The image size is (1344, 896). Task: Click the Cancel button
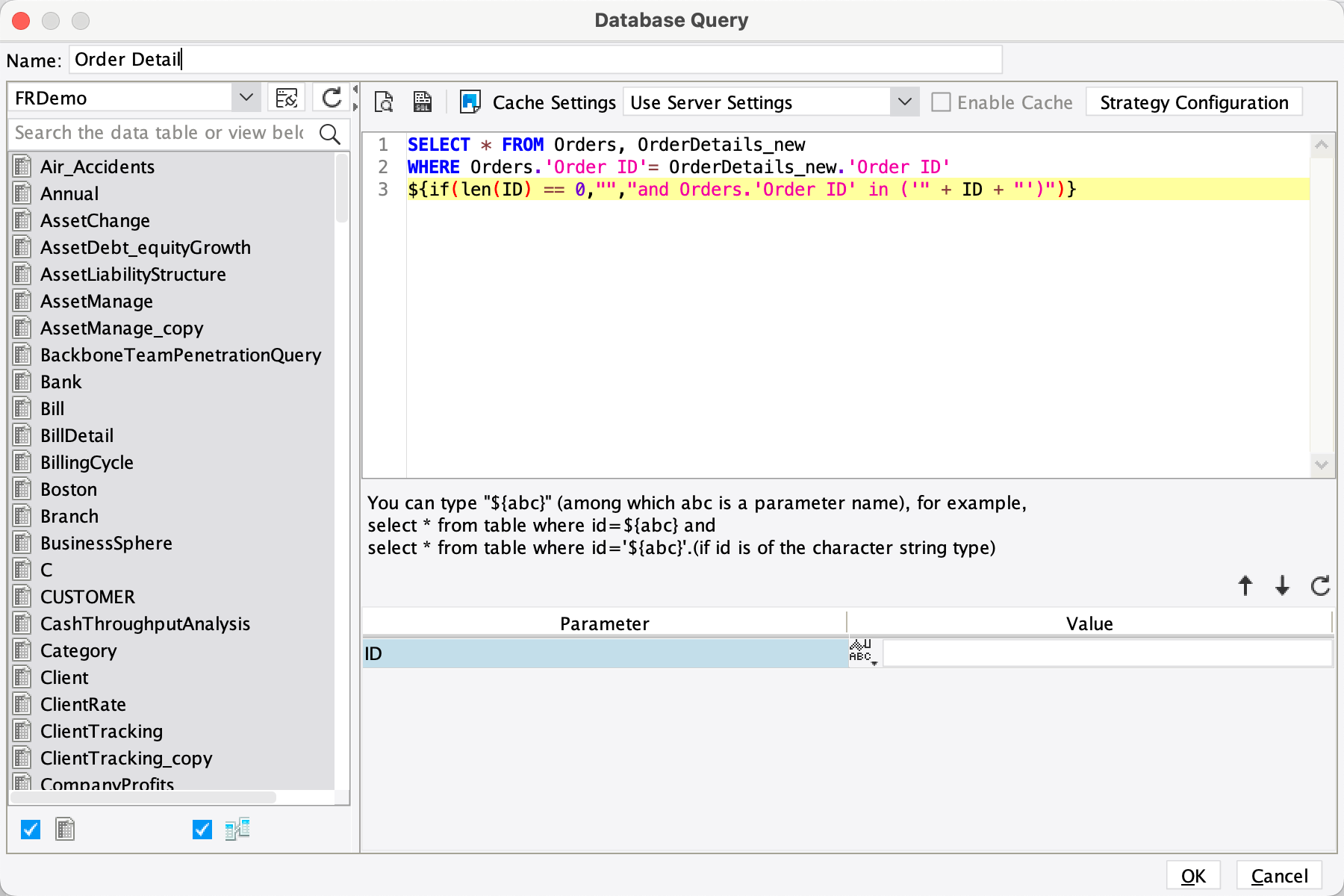[1279, 876]
